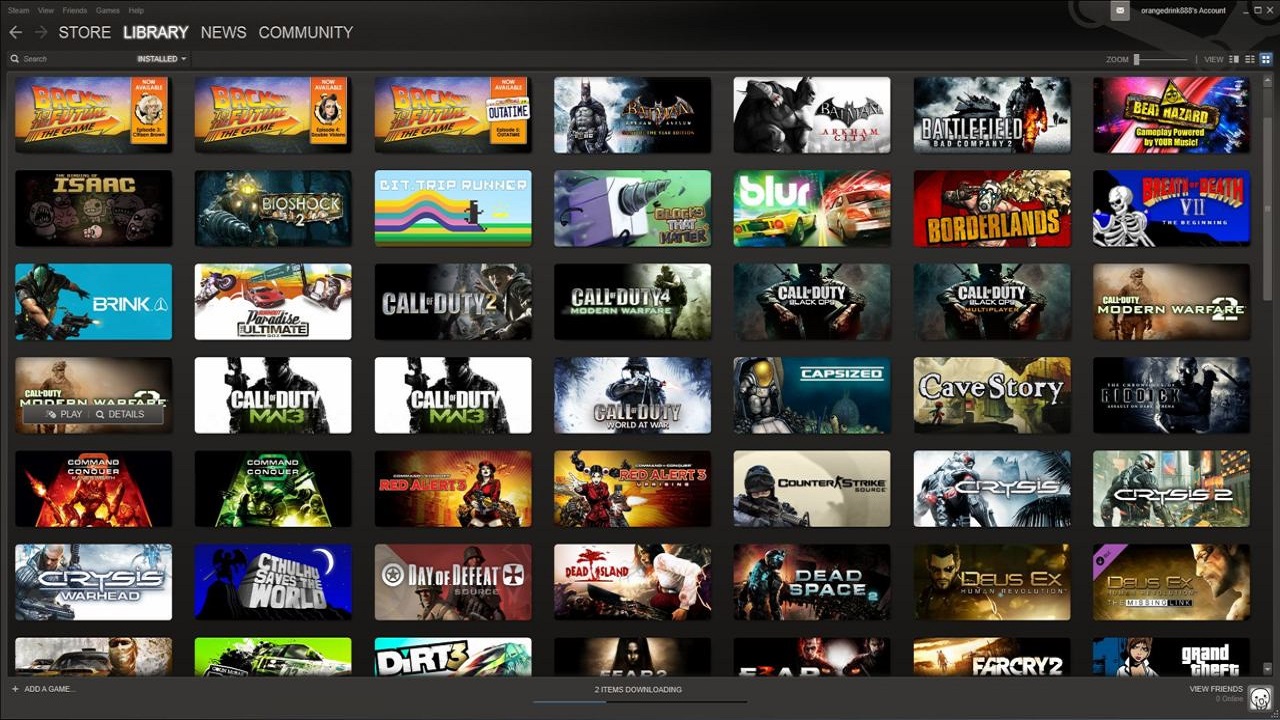This screenshot has height=720, width=1280.
Task: Select DiRT 3 game tile
Action: 453,657
